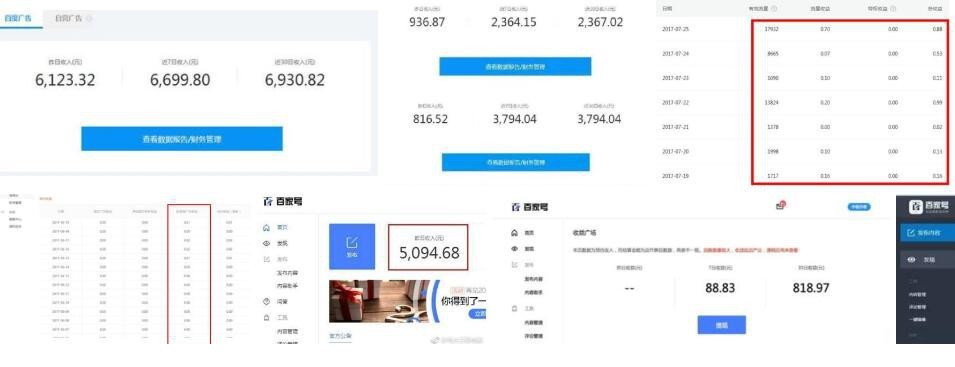955x367 pixels.
Task: Open the 官方公告 tab
Action: [340, 335]
